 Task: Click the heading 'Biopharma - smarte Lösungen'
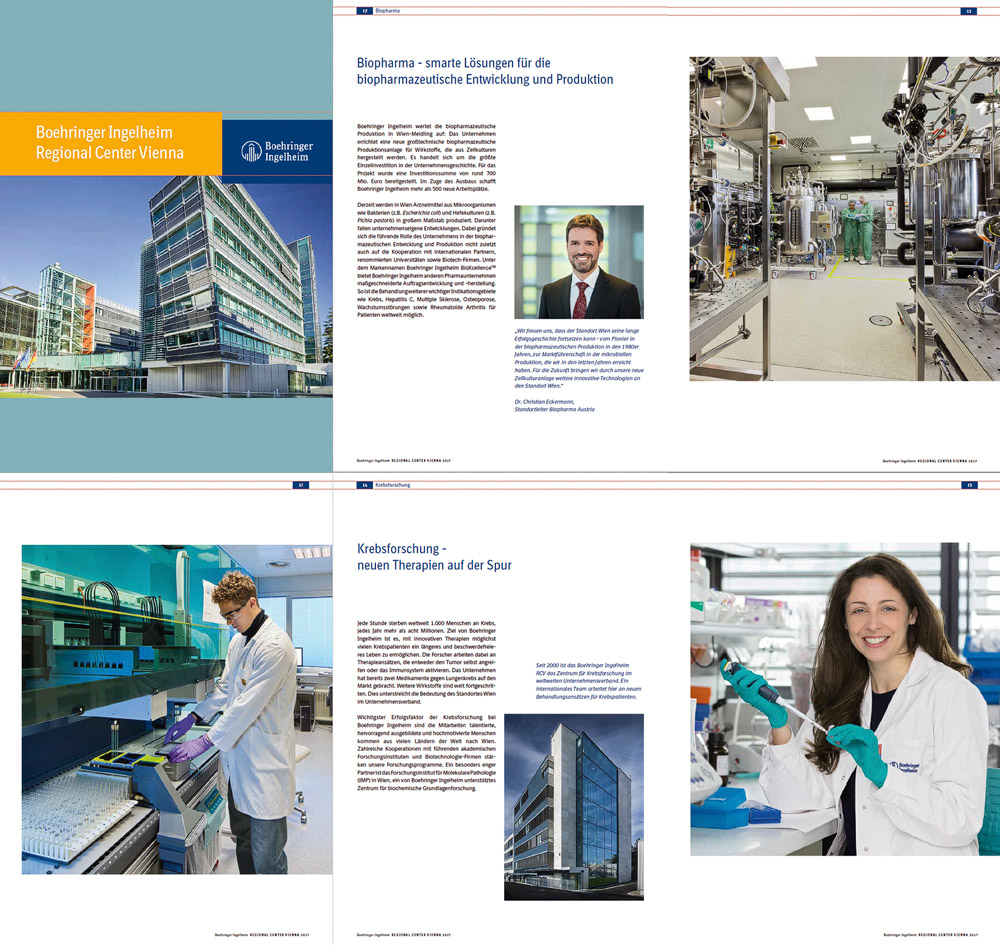485,71
